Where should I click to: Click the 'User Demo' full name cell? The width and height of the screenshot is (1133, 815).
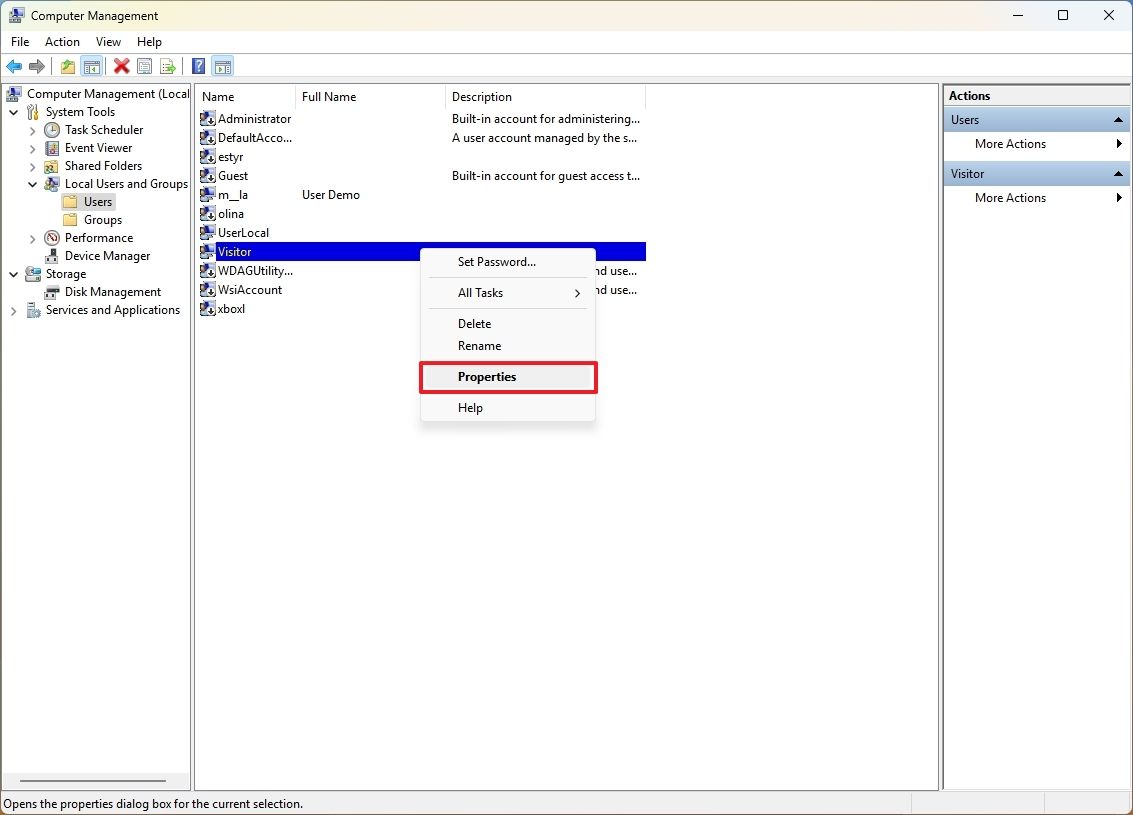[330, 195]
